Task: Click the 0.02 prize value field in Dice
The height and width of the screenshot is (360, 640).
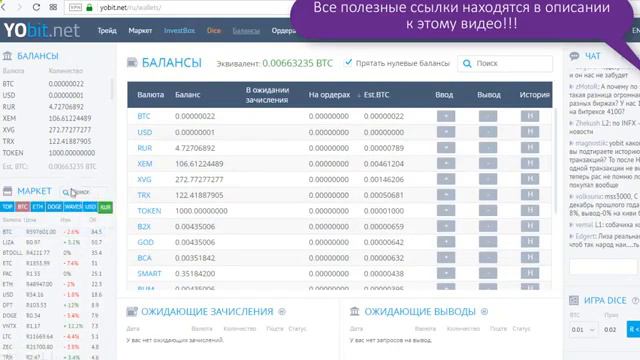Action: (610, 329)
